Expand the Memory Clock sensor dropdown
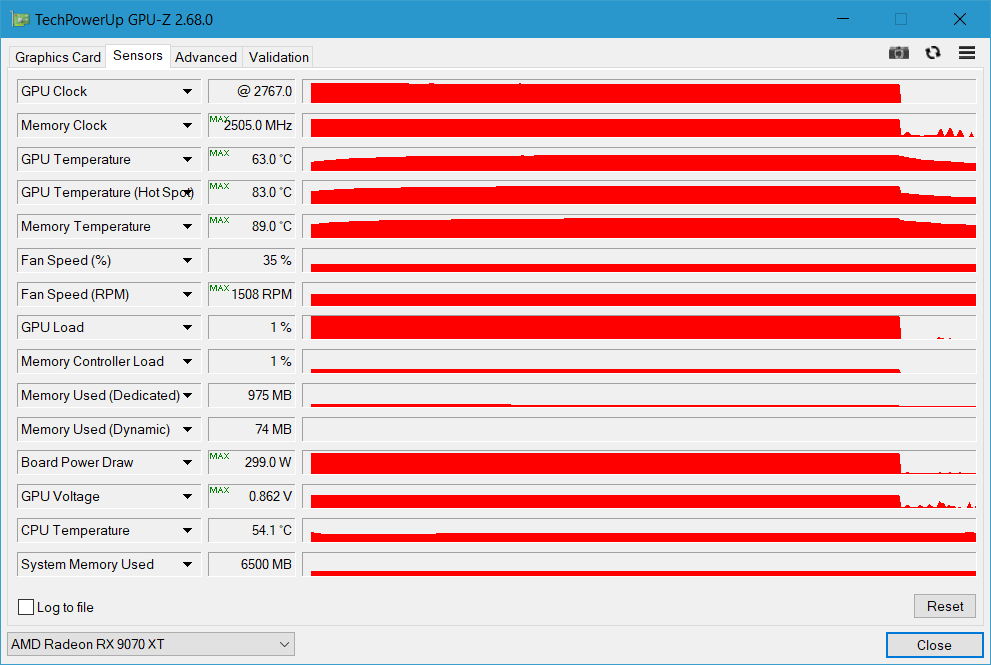 [187, 126]
